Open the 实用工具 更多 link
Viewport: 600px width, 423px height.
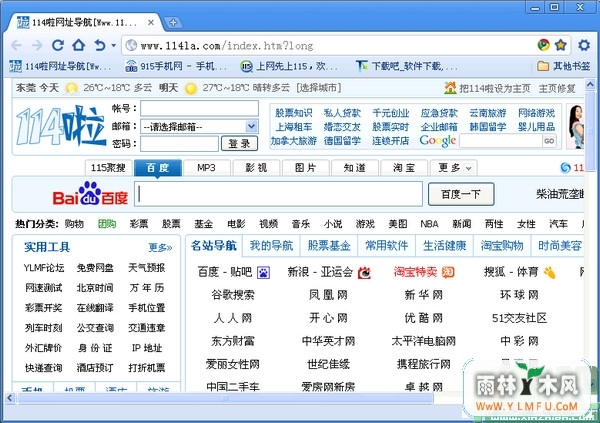(x=160, y=247)
